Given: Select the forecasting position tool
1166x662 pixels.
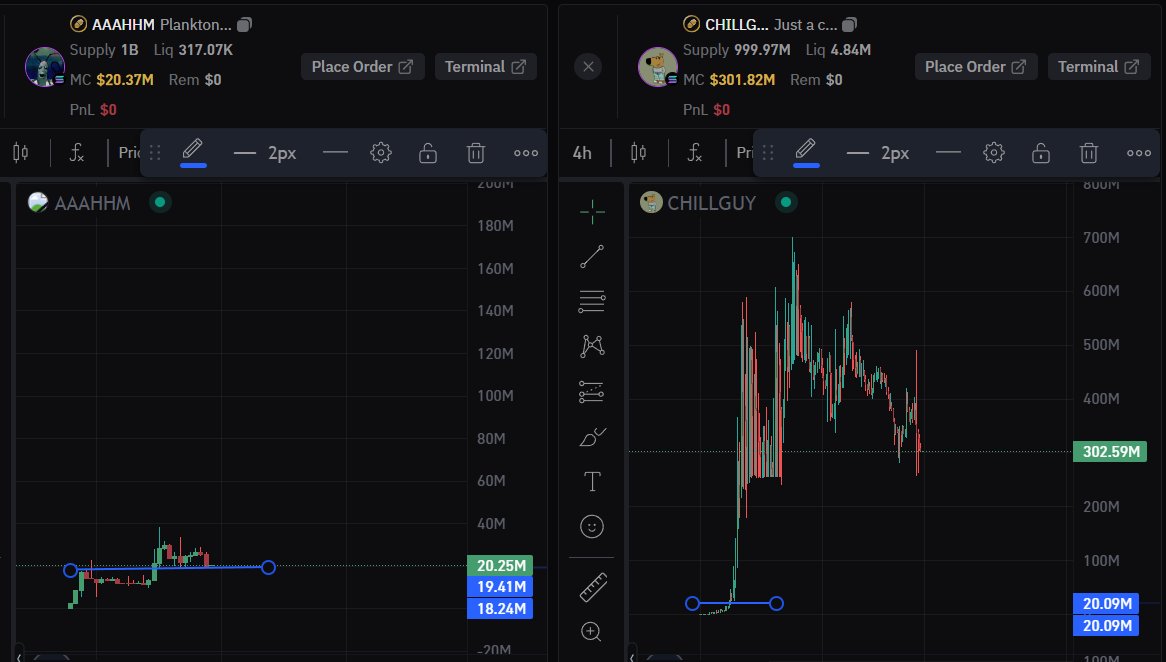Looking at the screenshot, I should (x=592, y=391).
